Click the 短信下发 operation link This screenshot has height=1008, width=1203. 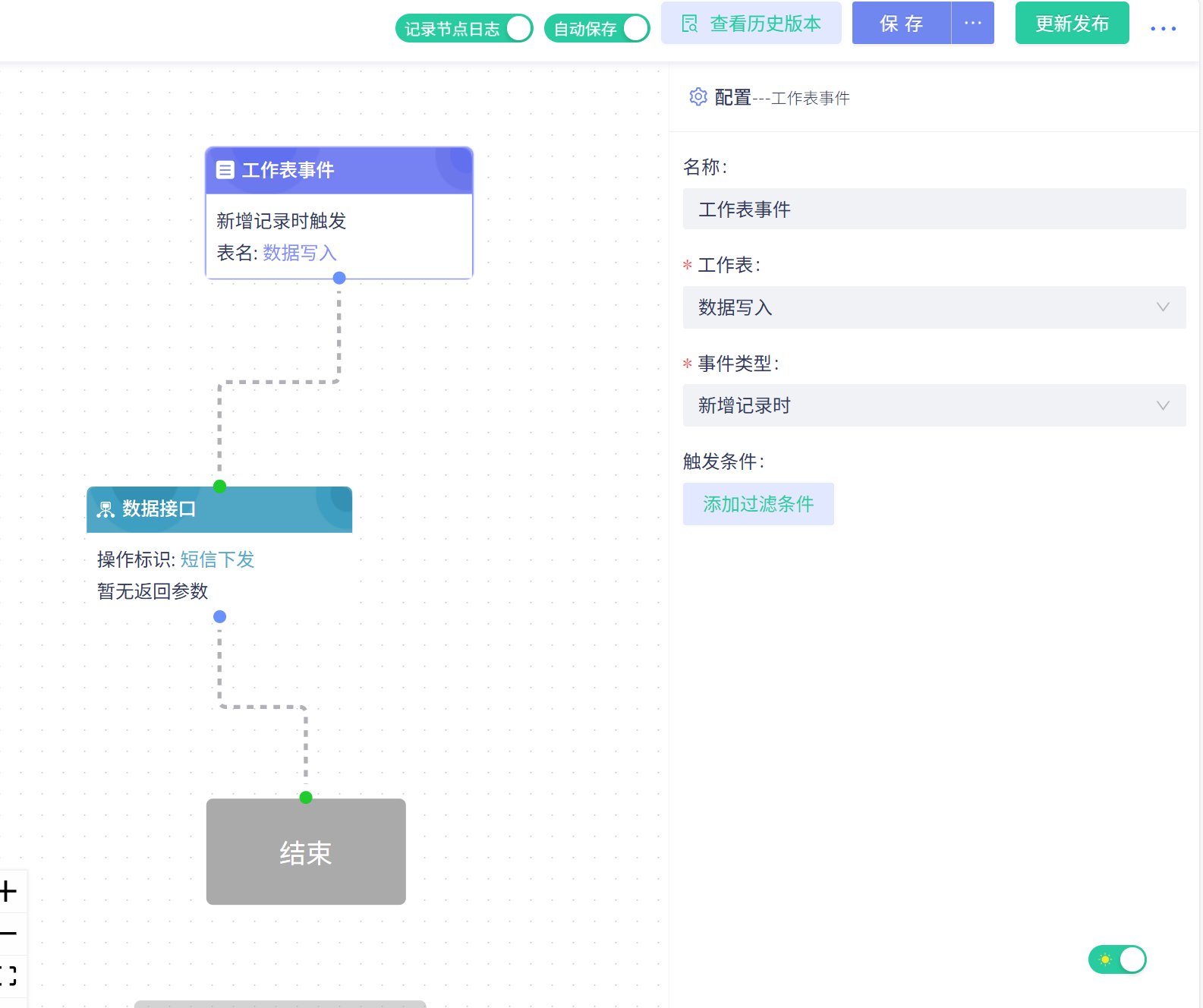[217, 559]
